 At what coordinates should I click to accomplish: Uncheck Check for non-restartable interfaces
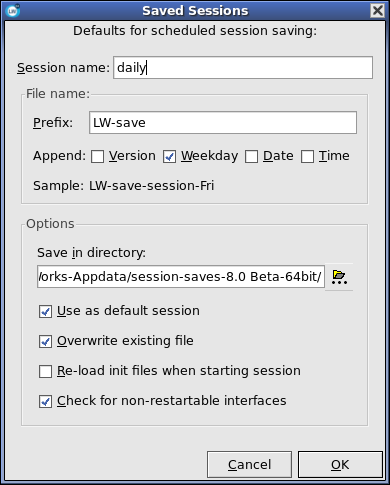45,401
